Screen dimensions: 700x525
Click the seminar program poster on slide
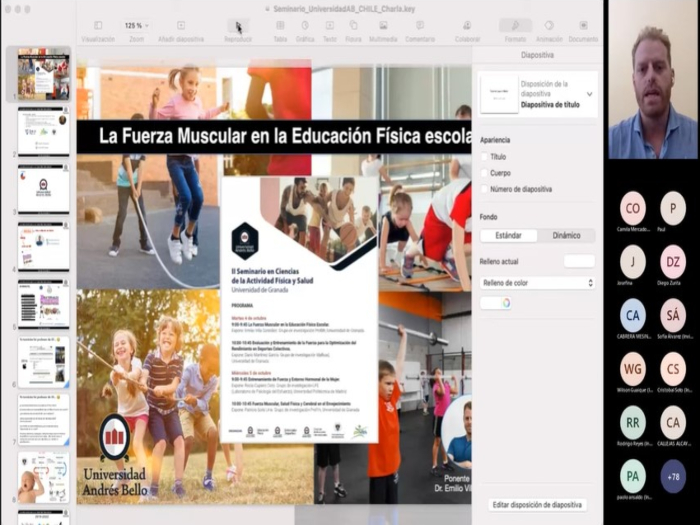[x=299, y=309]
